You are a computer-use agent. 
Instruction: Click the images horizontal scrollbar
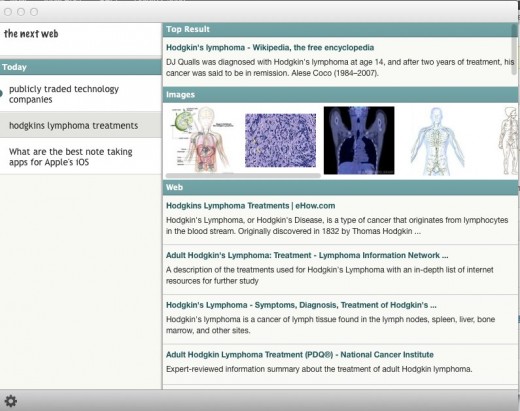243,175
